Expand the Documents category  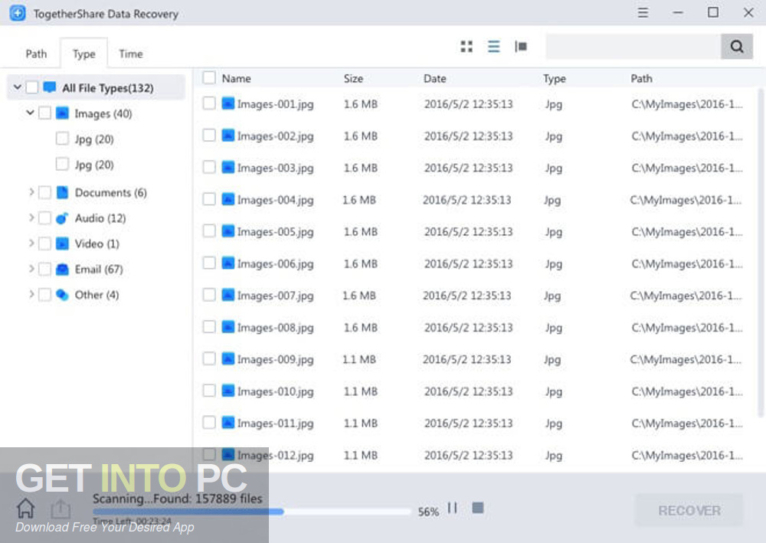(31, 192)
